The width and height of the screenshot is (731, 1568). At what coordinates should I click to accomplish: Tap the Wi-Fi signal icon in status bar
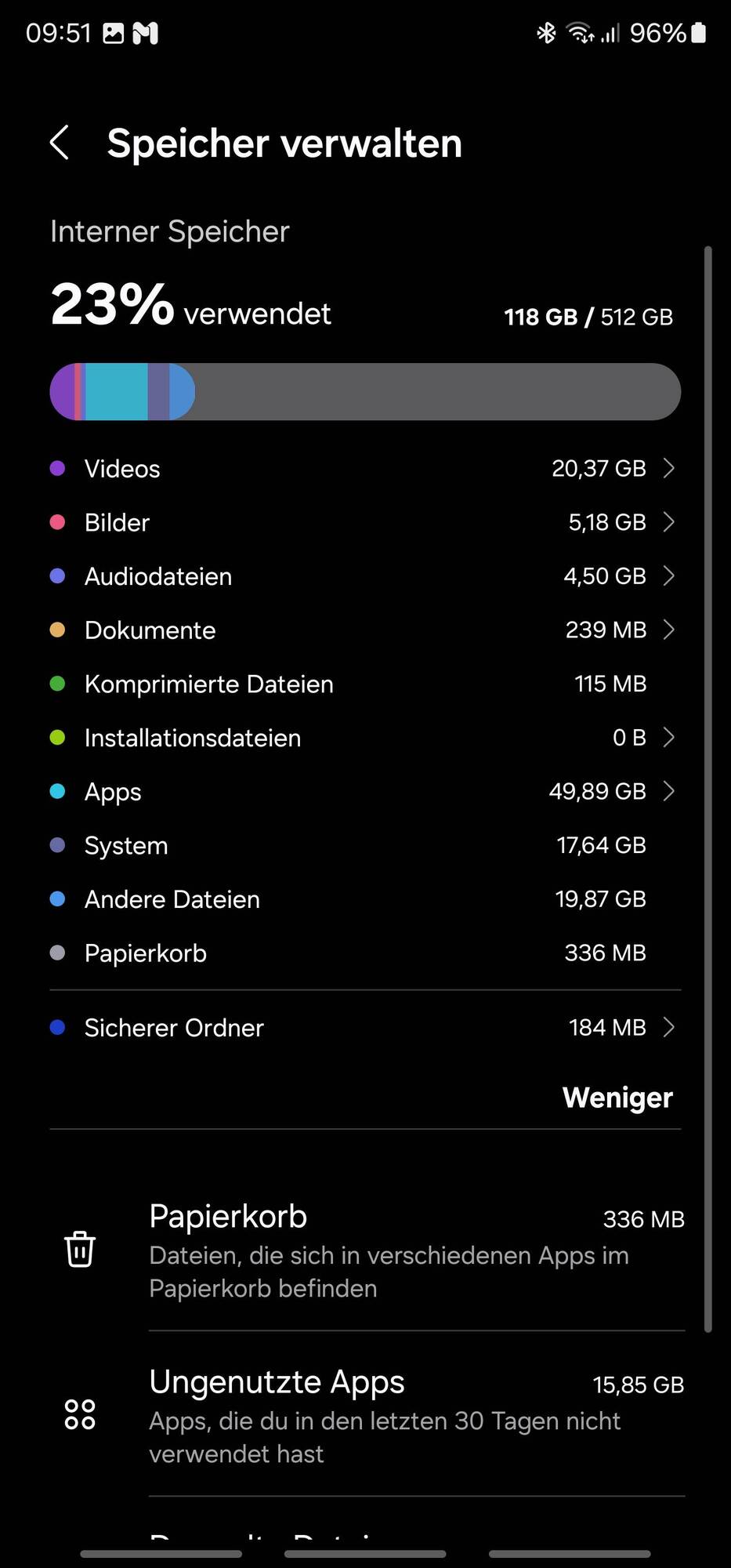point(581,33)
